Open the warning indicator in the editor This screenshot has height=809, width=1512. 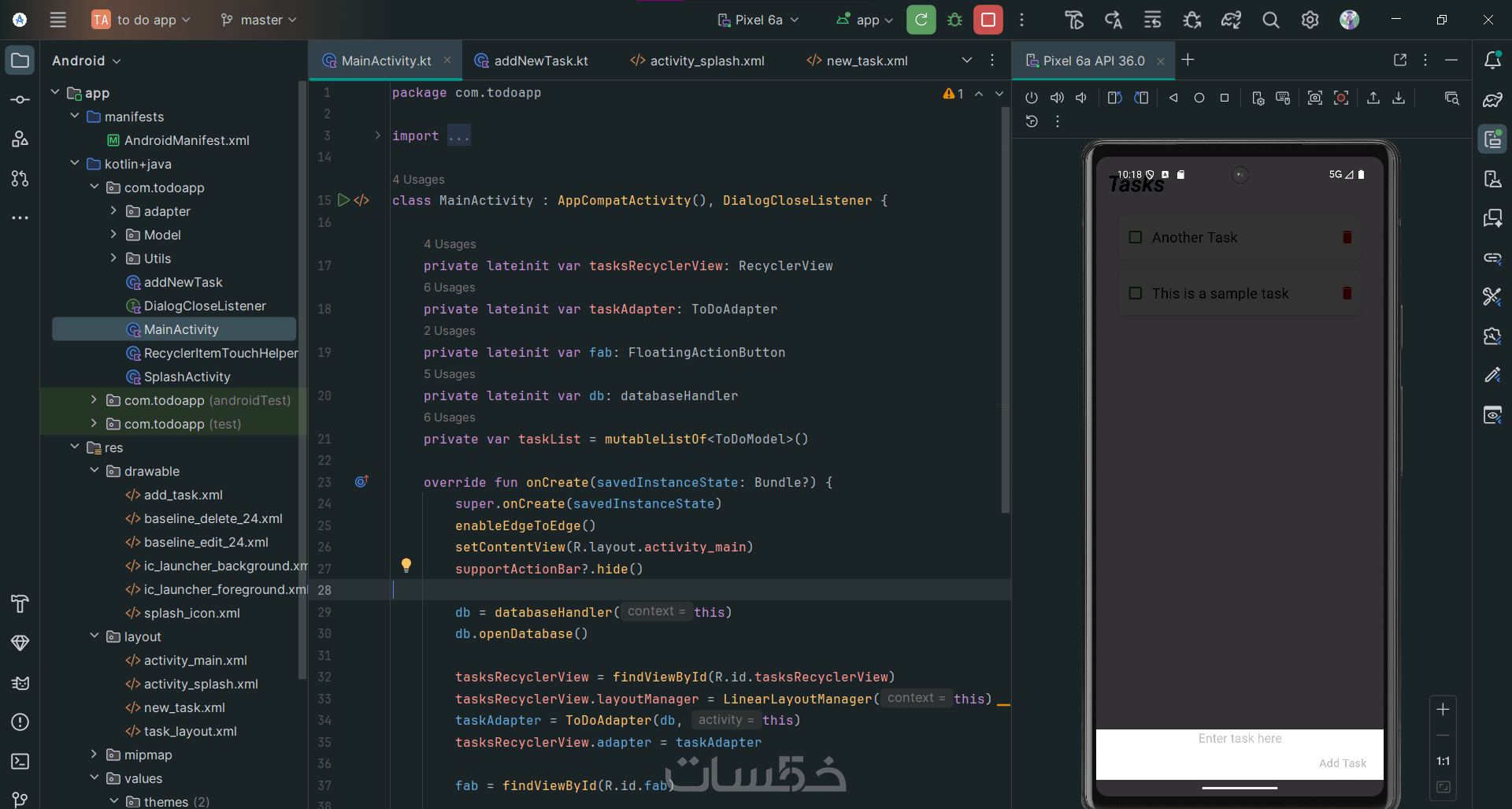point(953,94)
